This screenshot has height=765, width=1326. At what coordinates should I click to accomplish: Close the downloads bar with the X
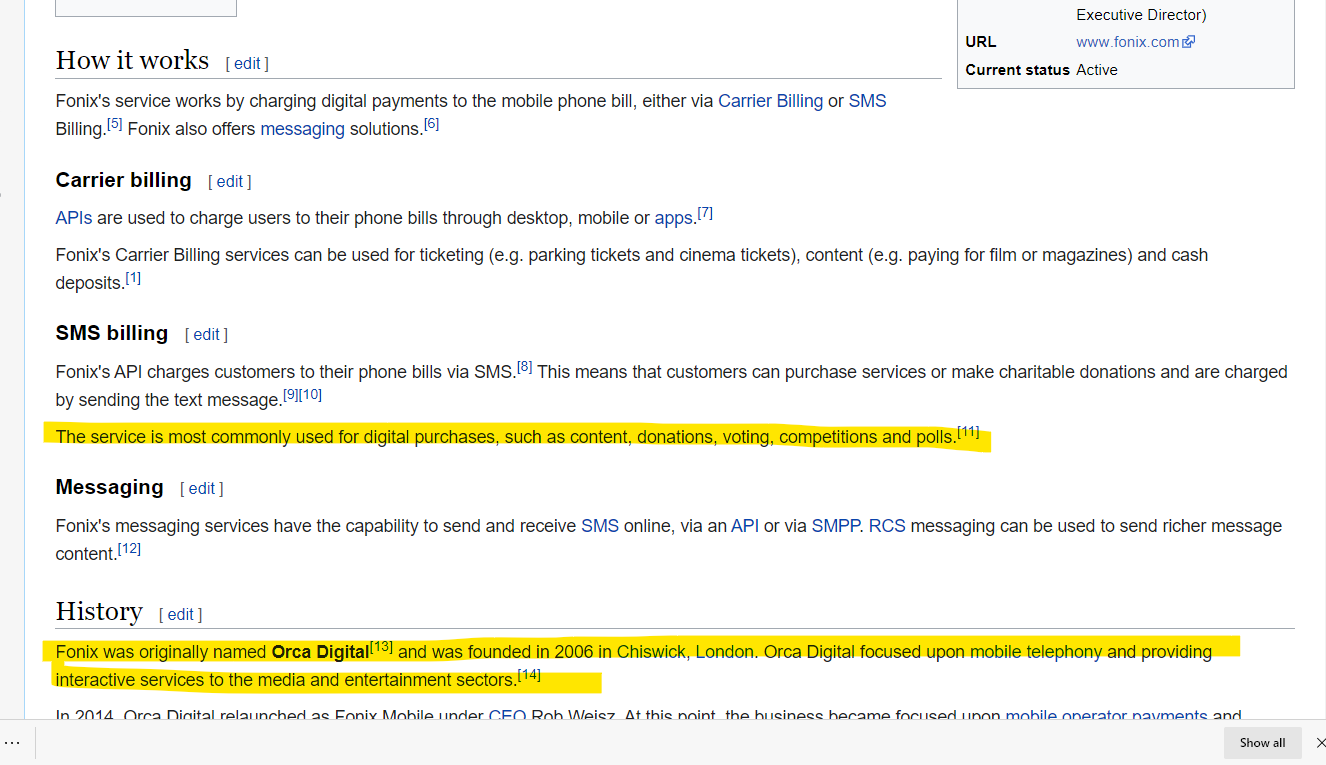click(x=1320, y=743)
